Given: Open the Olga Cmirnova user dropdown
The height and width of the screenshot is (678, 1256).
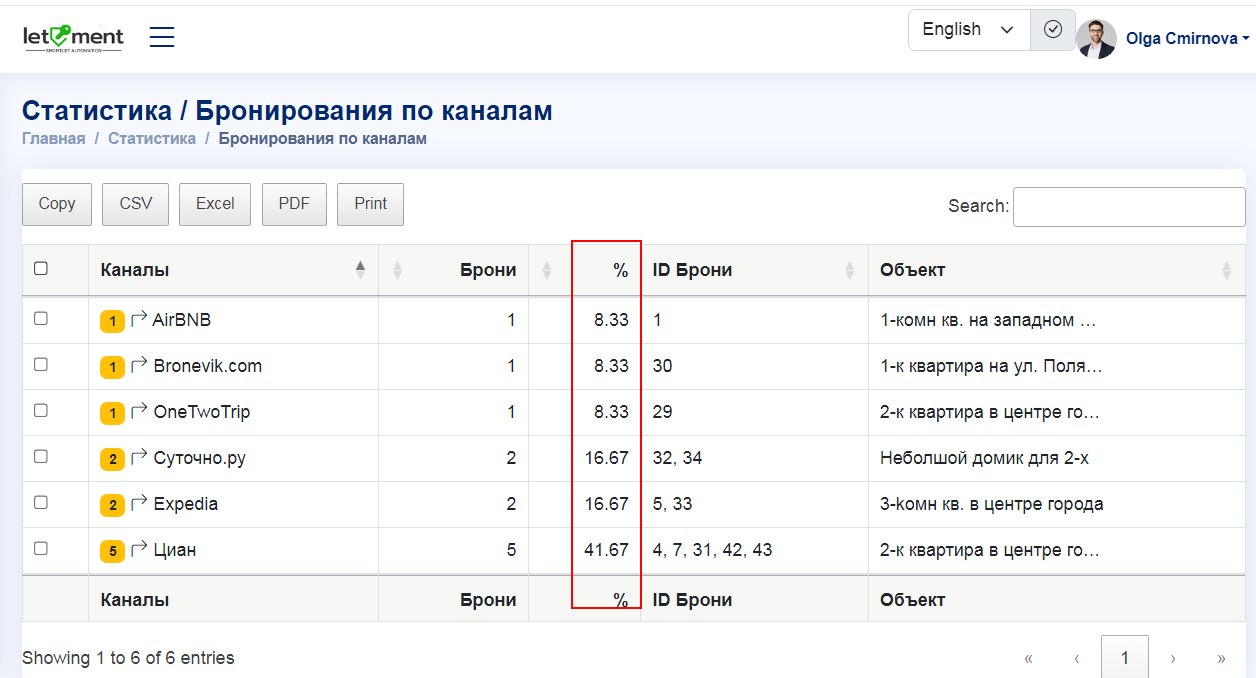Looking at the screenshot, I should pos(1188,39).
